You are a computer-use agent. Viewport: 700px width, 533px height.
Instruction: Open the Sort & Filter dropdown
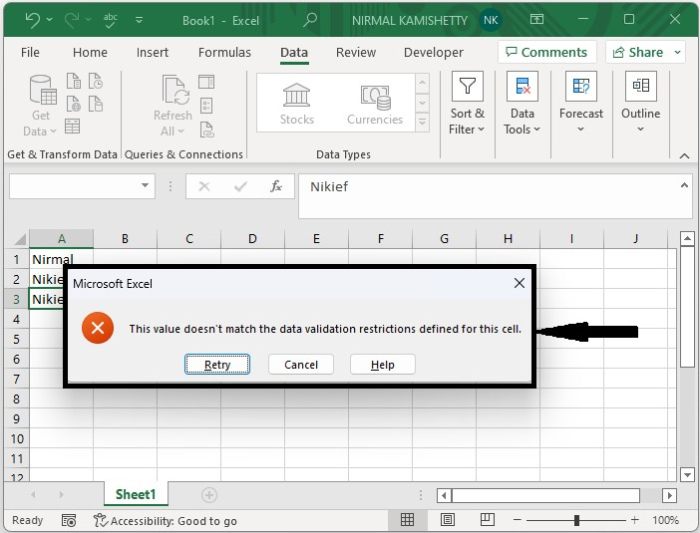point(467,104)
